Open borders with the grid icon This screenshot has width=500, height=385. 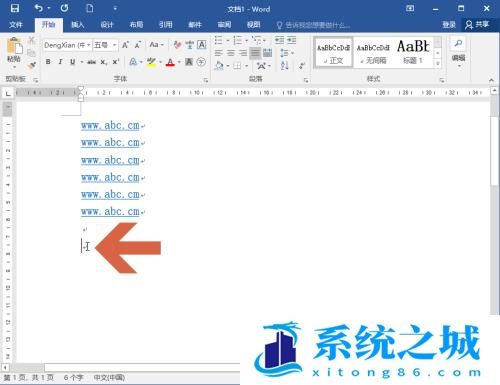[x=237, y=66]
